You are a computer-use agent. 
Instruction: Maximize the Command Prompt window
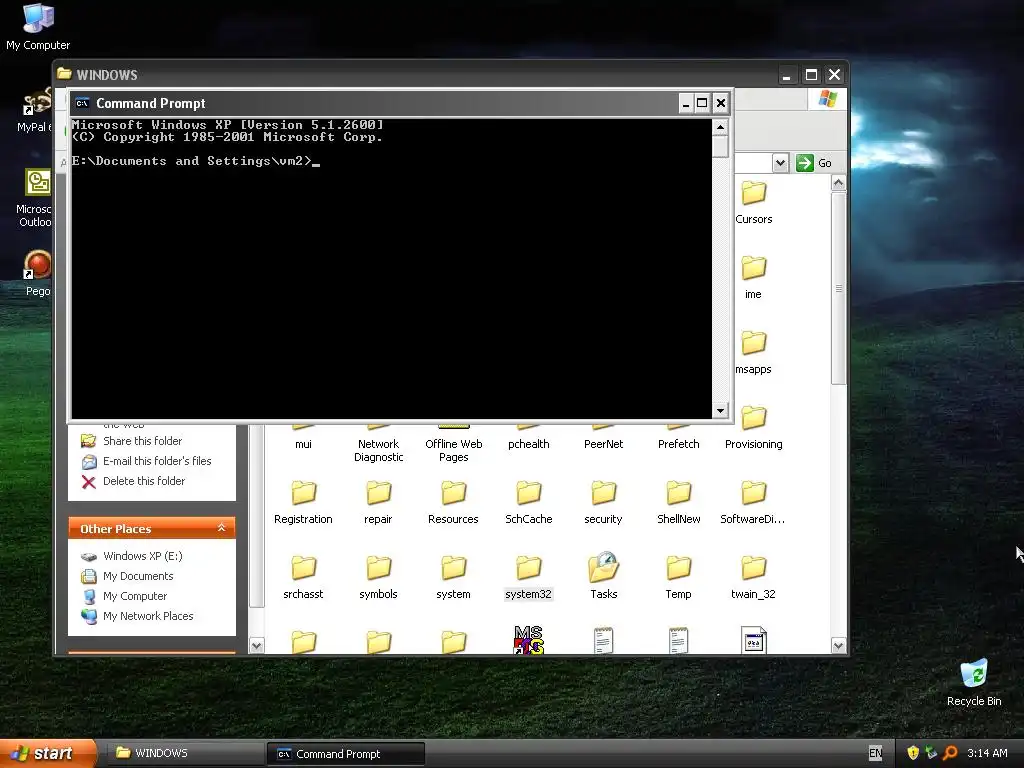click(x=702, y=103)
